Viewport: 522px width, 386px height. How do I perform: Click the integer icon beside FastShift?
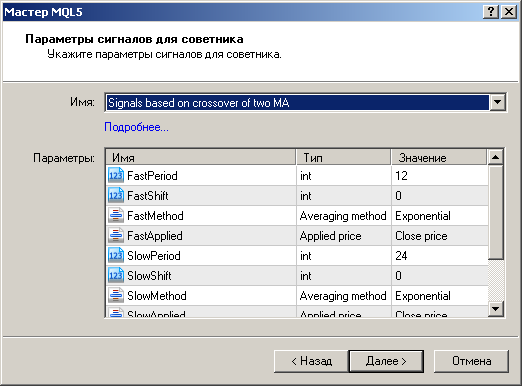116,195
